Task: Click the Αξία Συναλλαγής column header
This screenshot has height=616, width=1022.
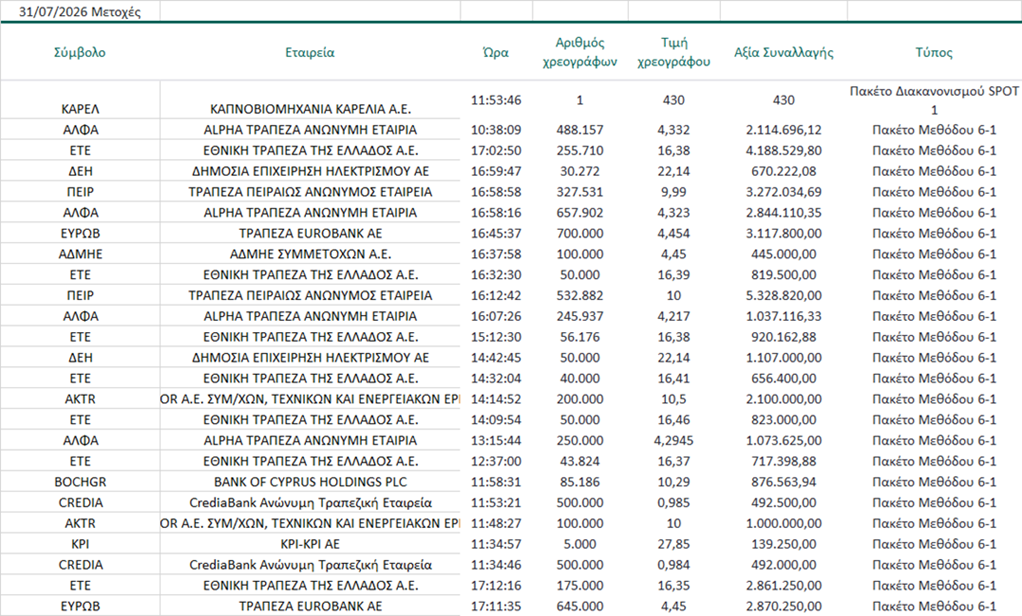Action: tap(783, 52)
